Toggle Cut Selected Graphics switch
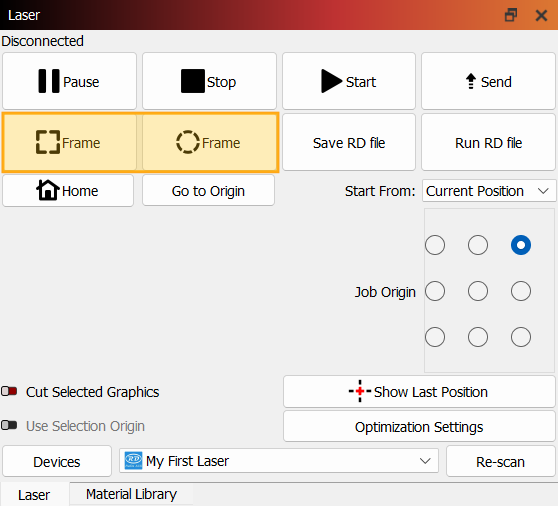Screen dimensions: 558x506 9,391
